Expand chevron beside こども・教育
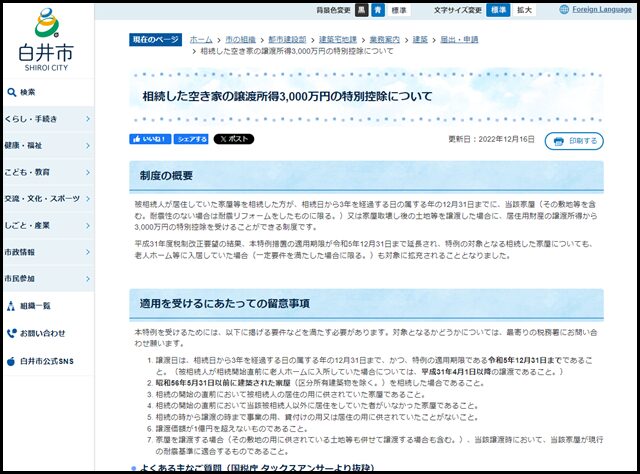640x474 pixels. tap(88, 172)
